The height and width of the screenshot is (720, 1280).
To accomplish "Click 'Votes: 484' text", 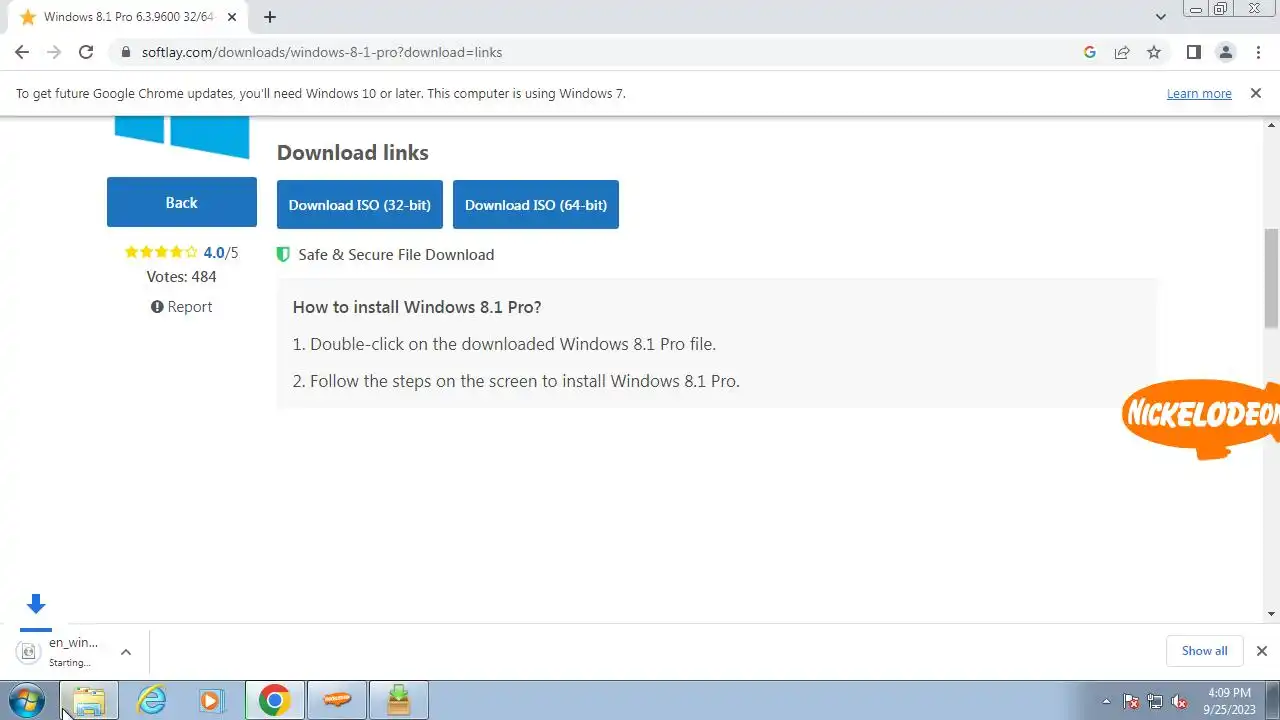I will [181, 276].
